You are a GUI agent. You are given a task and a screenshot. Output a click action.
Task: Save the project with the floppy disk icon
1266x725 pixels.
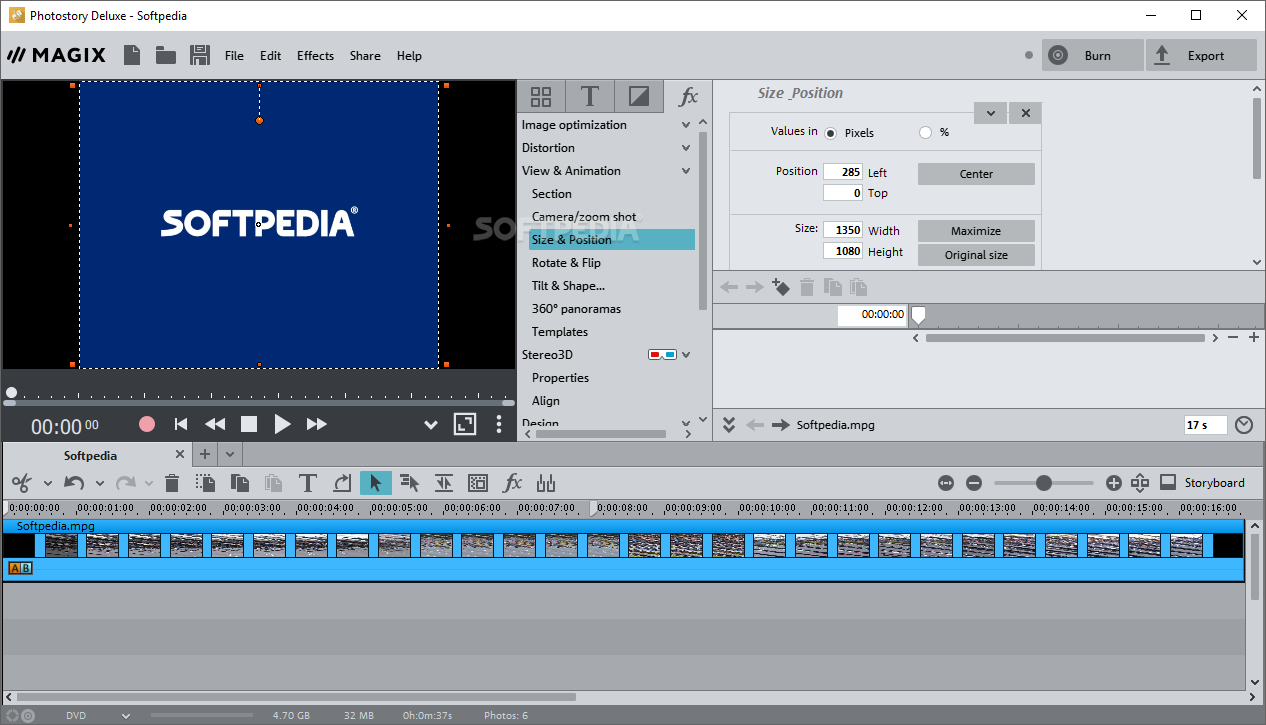pyautogui.click(x=200, y=55)
